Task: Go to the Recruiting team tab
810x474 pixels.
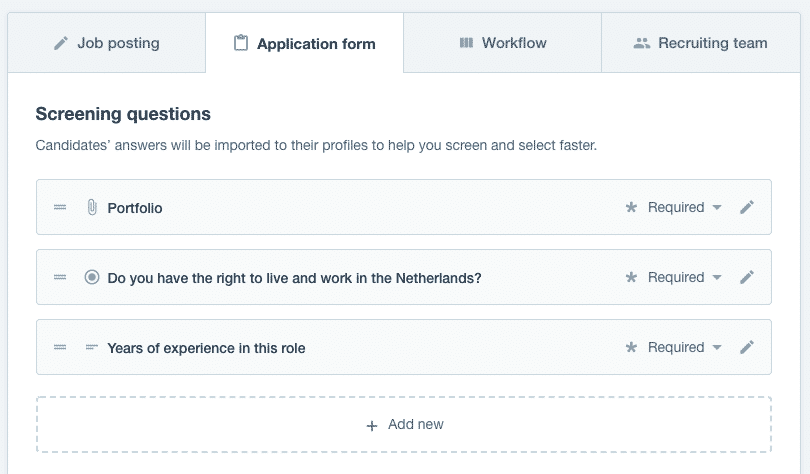Action: 701,43
